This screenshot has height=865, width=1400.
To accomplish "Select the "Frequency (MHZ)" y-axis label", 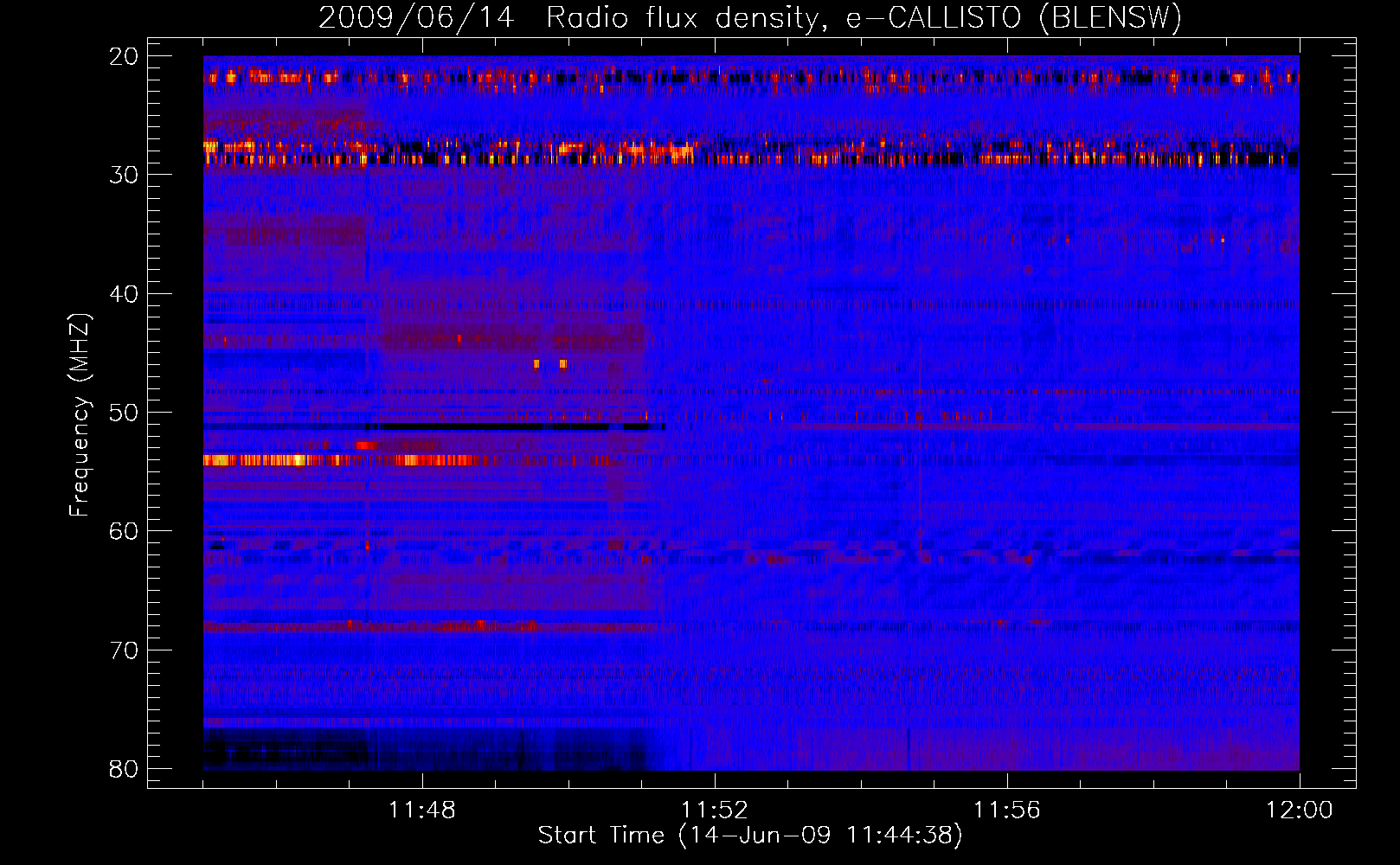I will tap(80, 415).
